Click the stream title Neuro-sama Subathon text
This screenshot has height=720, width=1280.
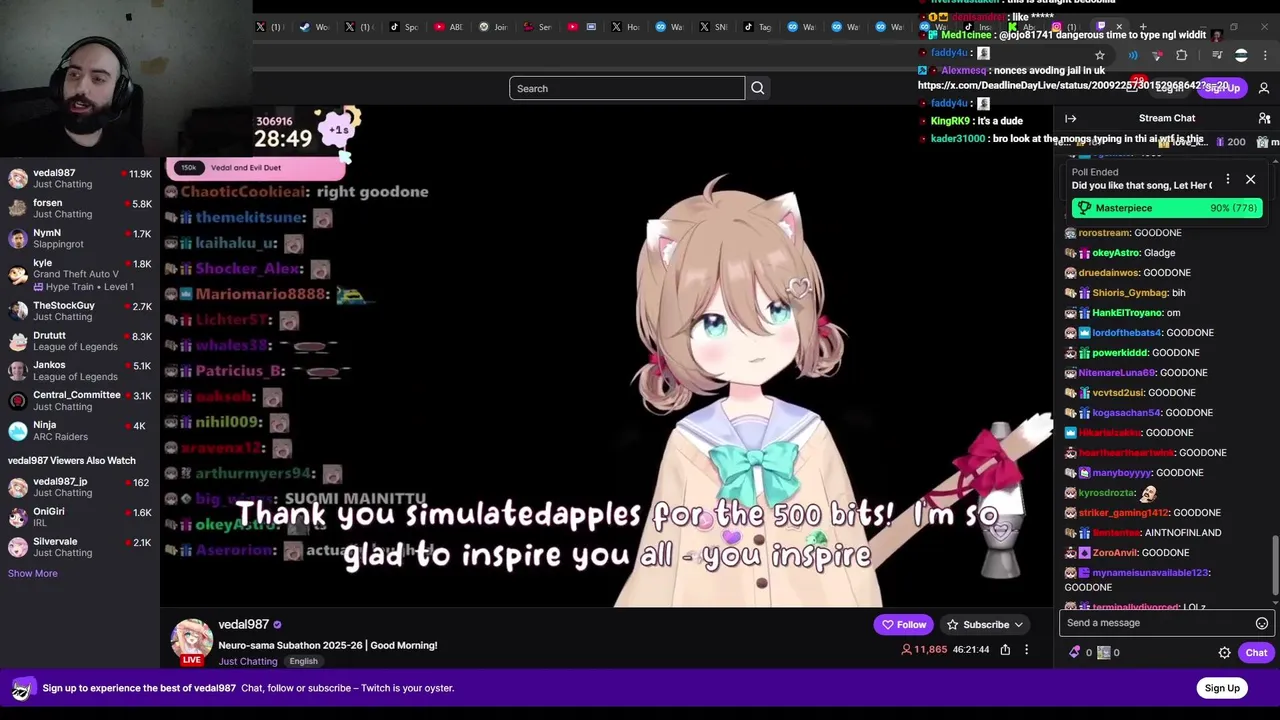point(328,646)
